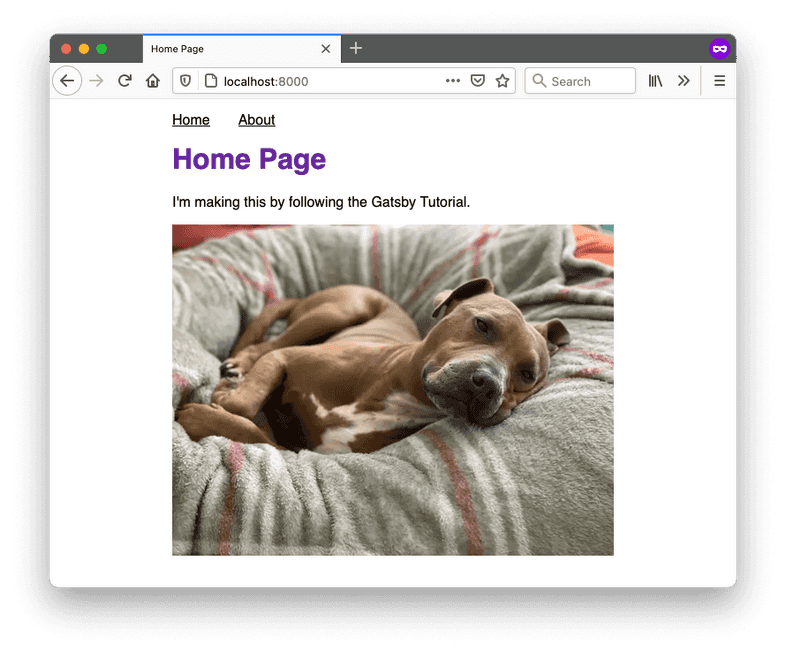Click the browser Back arrow button
The height and width of the screenshot is (653, 786).
(x=67, y=81)
